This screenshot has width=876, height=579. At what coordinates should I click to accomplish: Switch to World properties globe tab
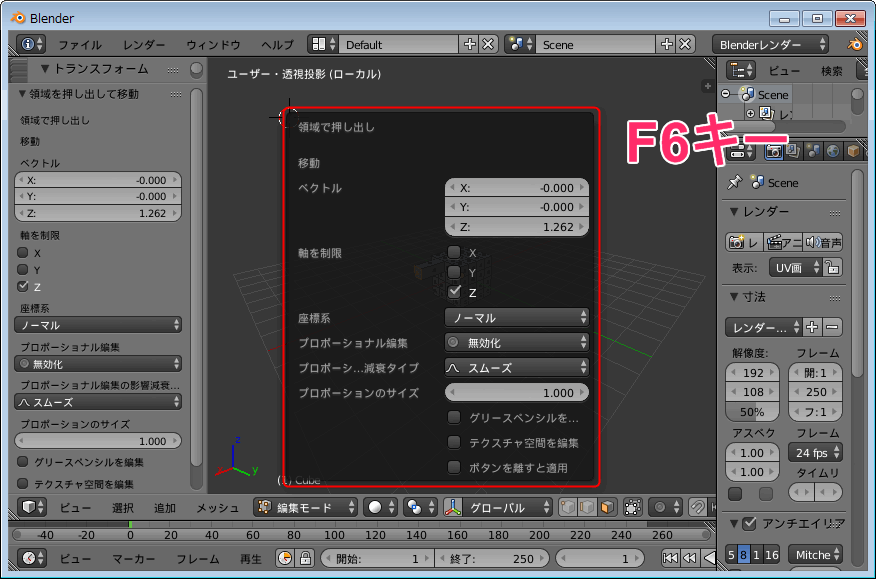[x=833, y=151]
